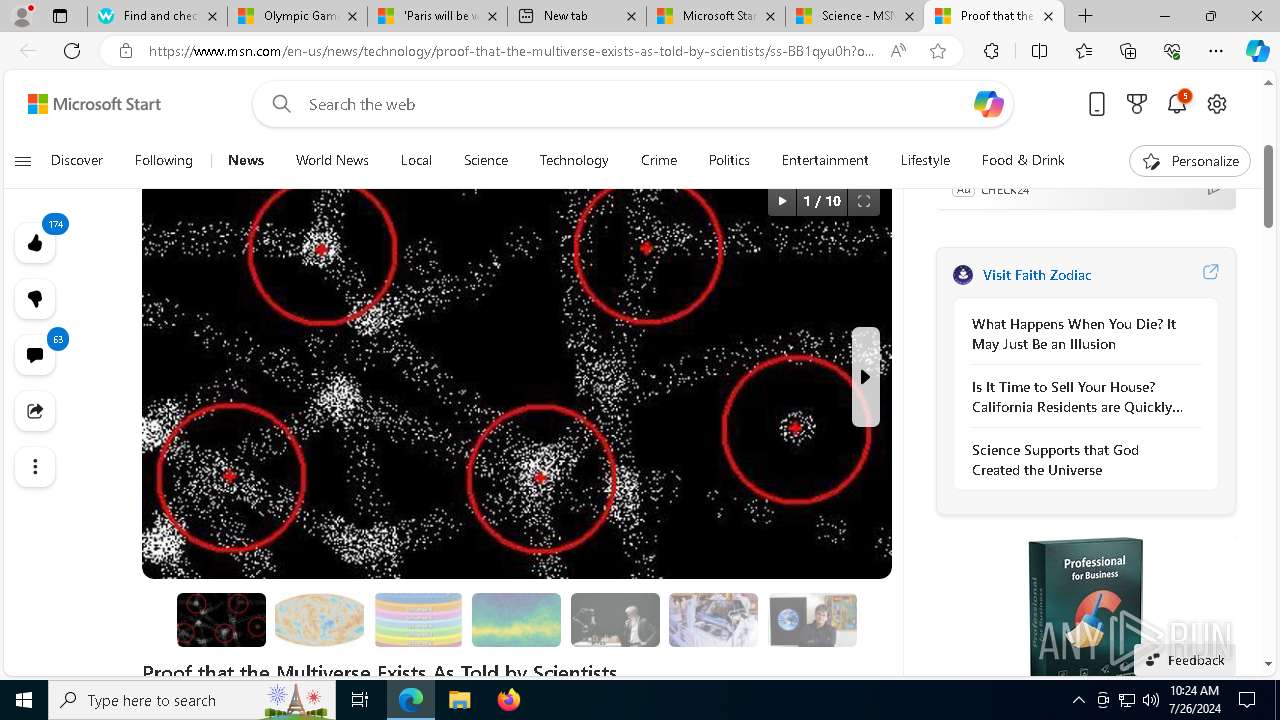Open Following section

pos(164,160)
